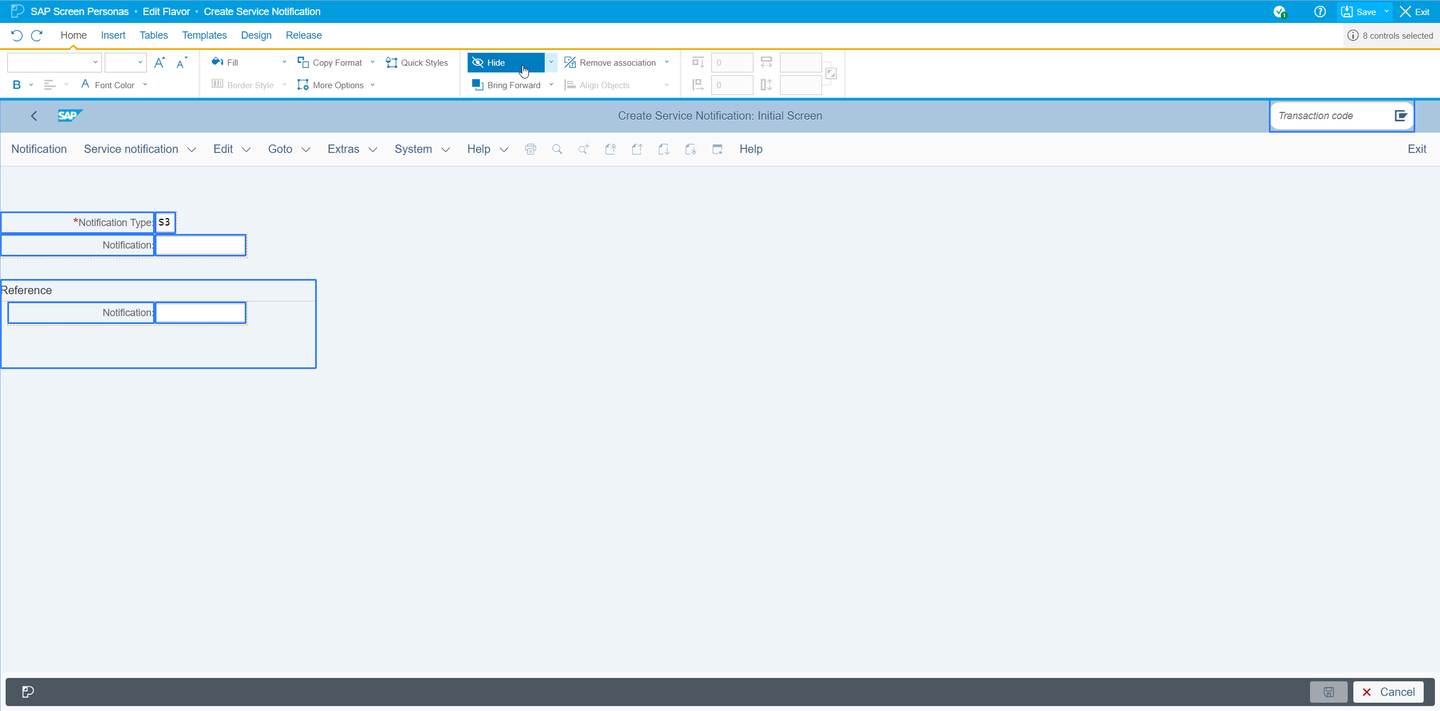Click the aspect ratio lock icon
The width and height of the screenshot is (1440, 711).
point(831,73)
